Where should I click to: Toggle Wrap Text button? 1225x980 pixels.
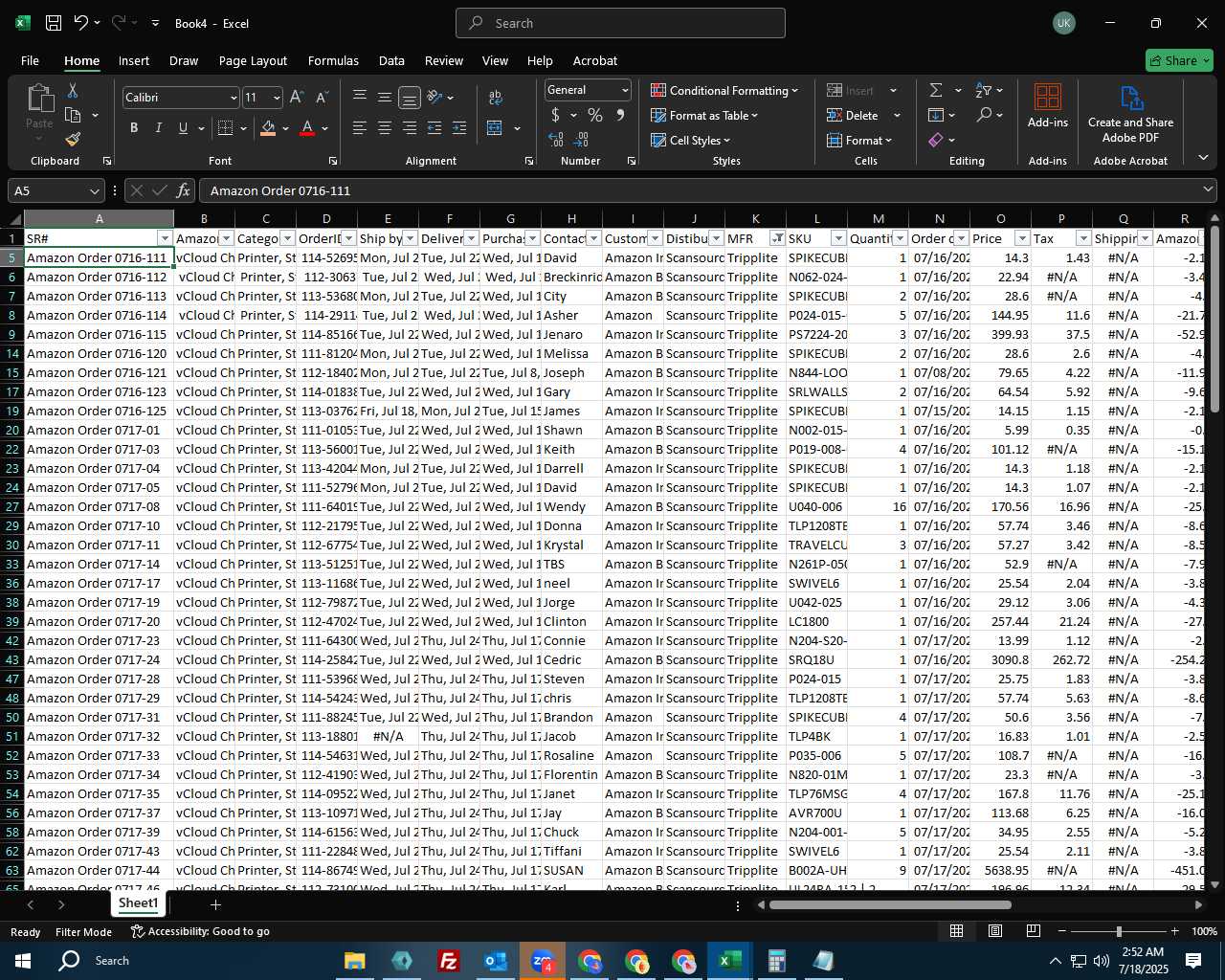click(x=495, y=98)
